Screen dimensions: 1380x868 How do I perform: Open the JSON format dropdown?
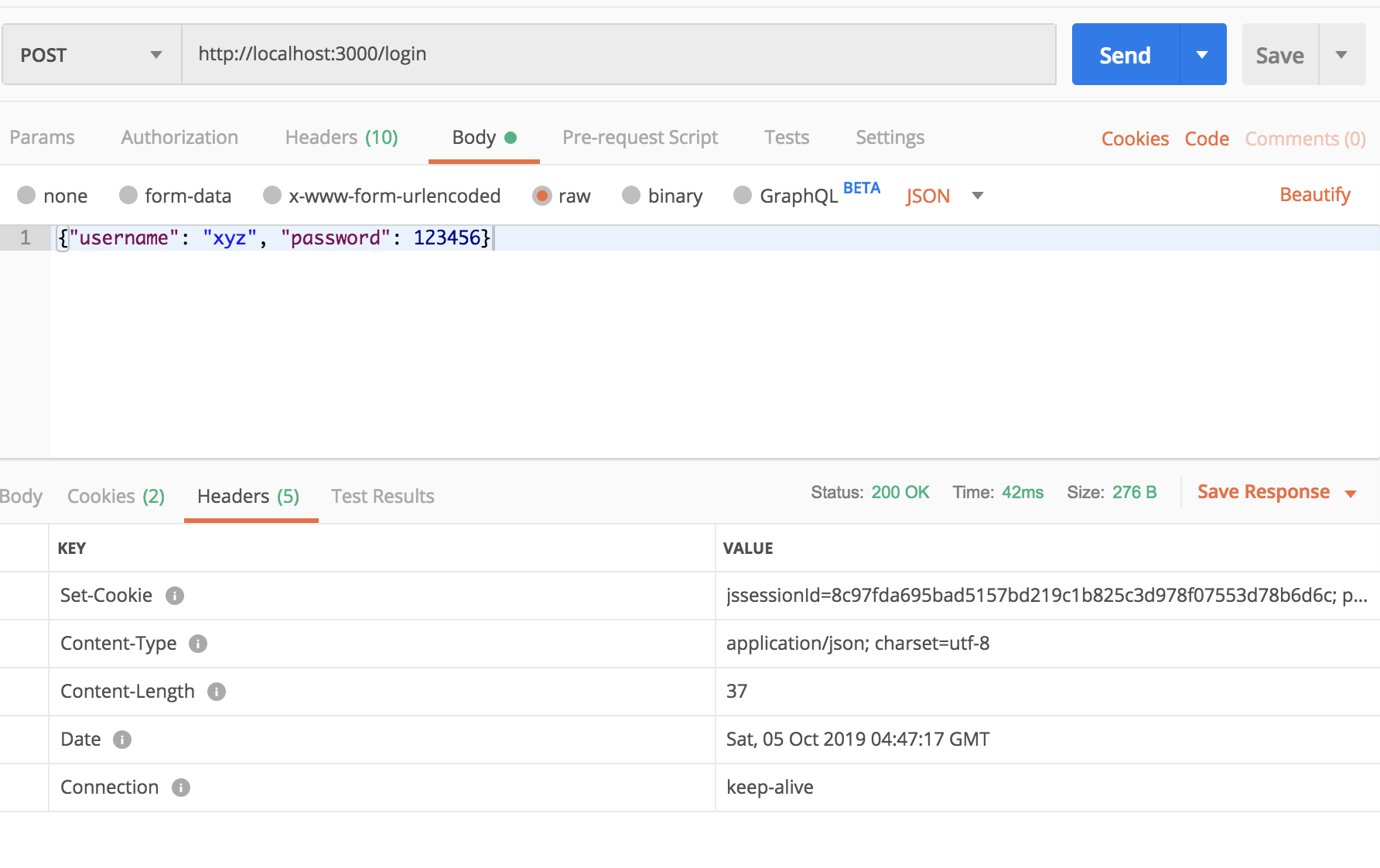[x=944, y=196]
